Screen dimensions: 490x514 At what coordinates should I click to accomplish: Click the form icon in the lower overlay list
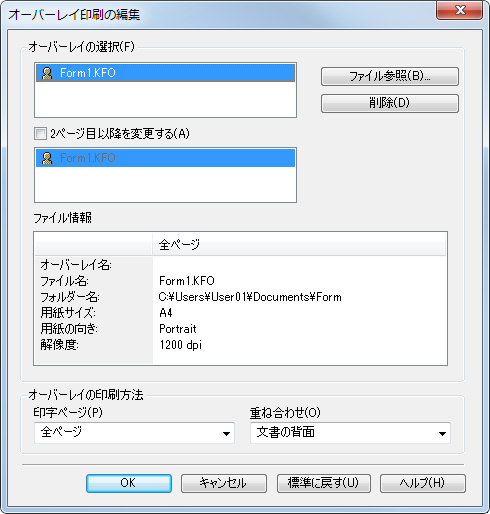[x=47, y=158]
